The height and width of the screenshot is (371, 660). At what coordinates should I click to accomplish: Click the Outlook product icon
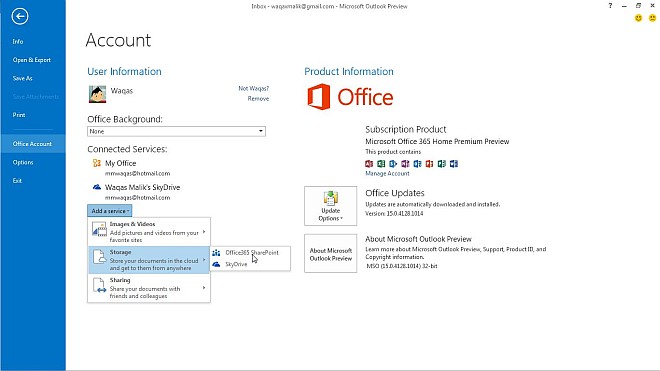click(x=418, y=164)
